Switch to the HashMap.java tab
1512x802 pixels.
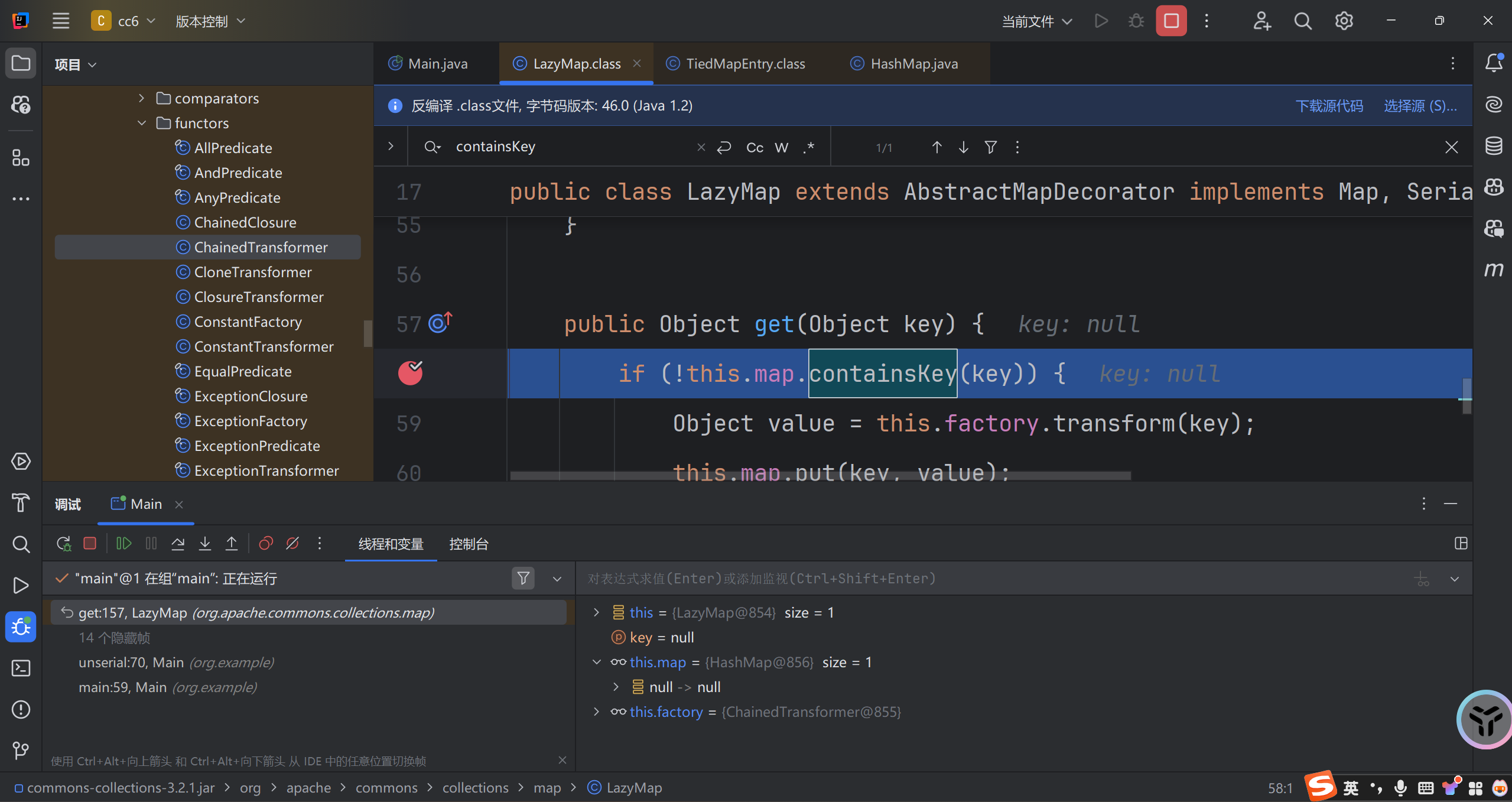tap(912, 63)
